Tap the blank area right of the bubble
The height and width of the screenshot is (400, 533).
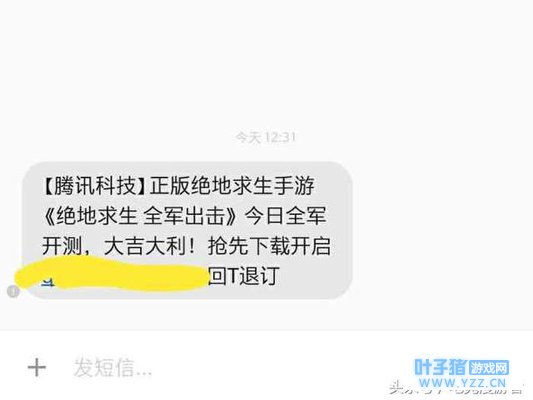click(442, 230)
